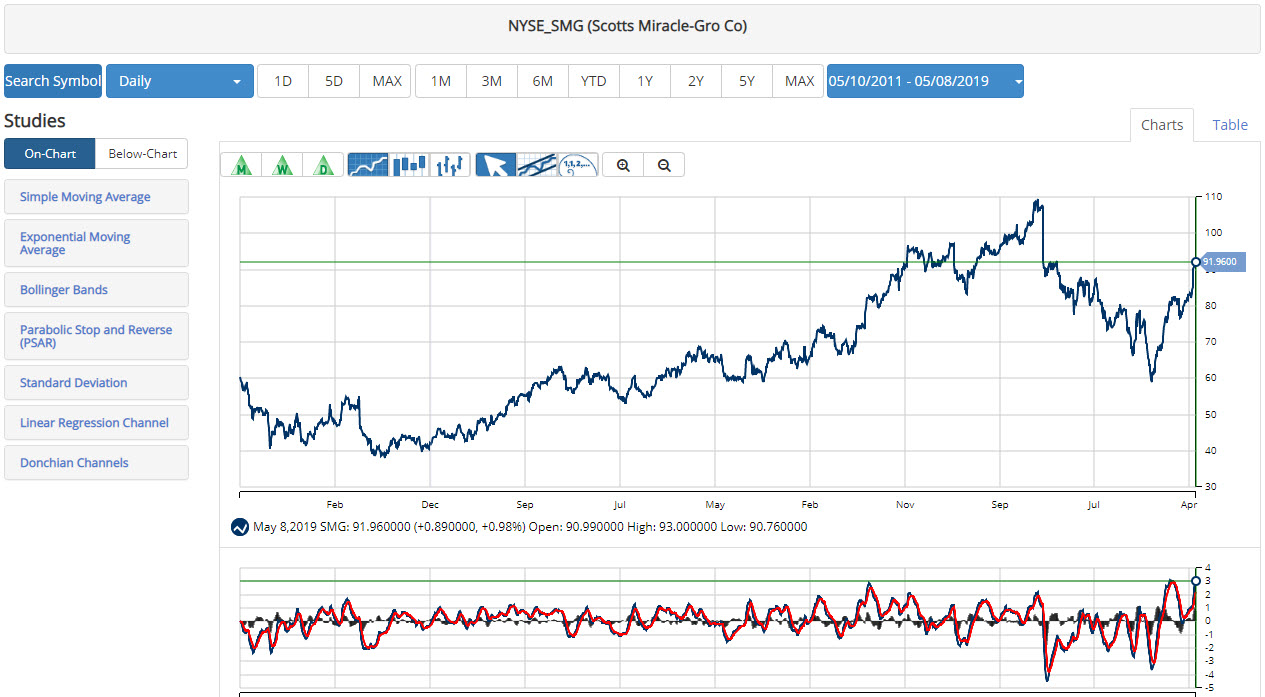
Task: Select the 1M range button
Action: tap(441, 81)
